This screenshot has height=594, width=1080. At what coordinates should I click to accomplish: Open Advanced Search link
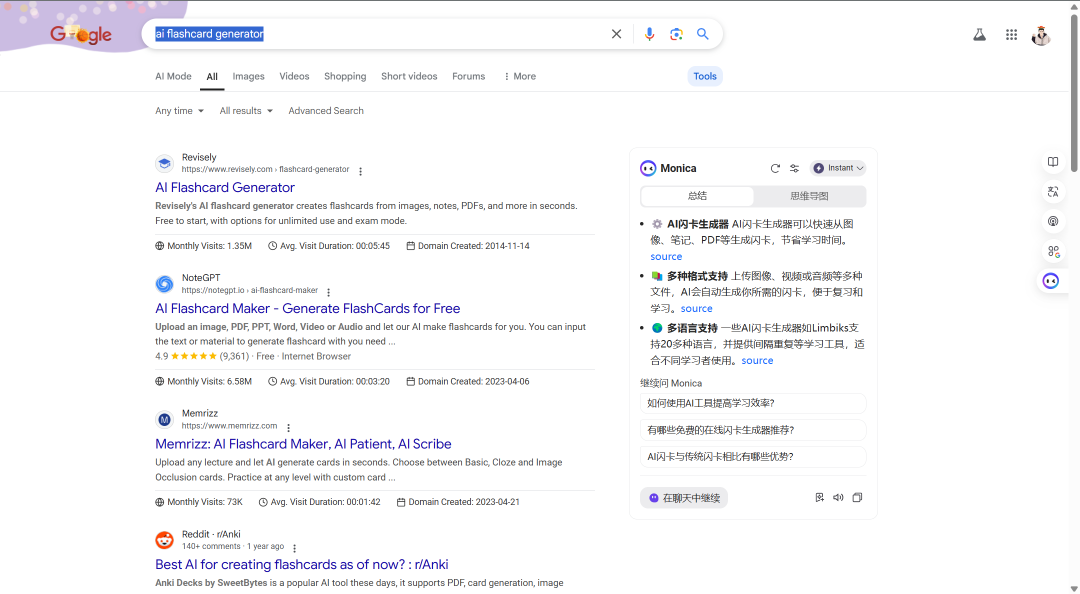[326, 111]
